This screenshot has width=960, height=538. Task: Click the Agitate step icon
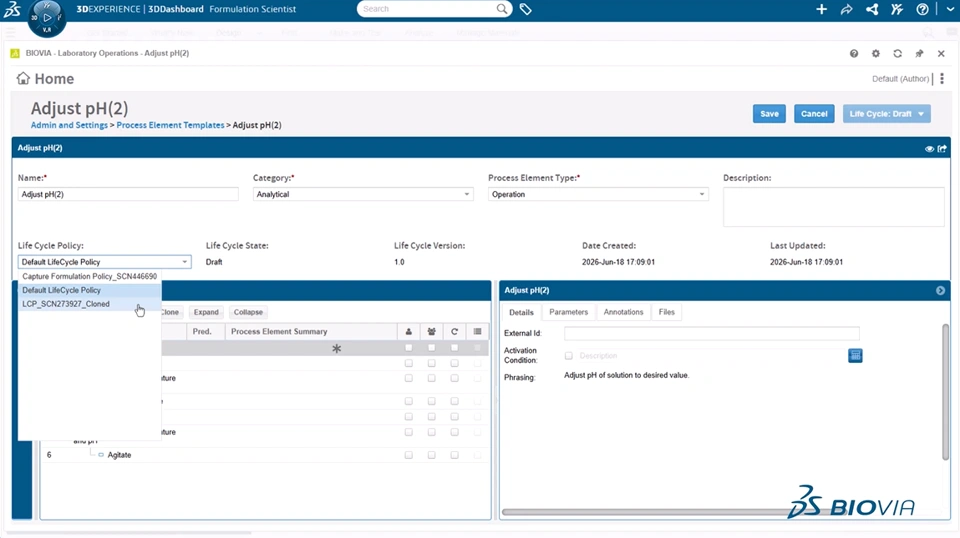tap(101, 455)
